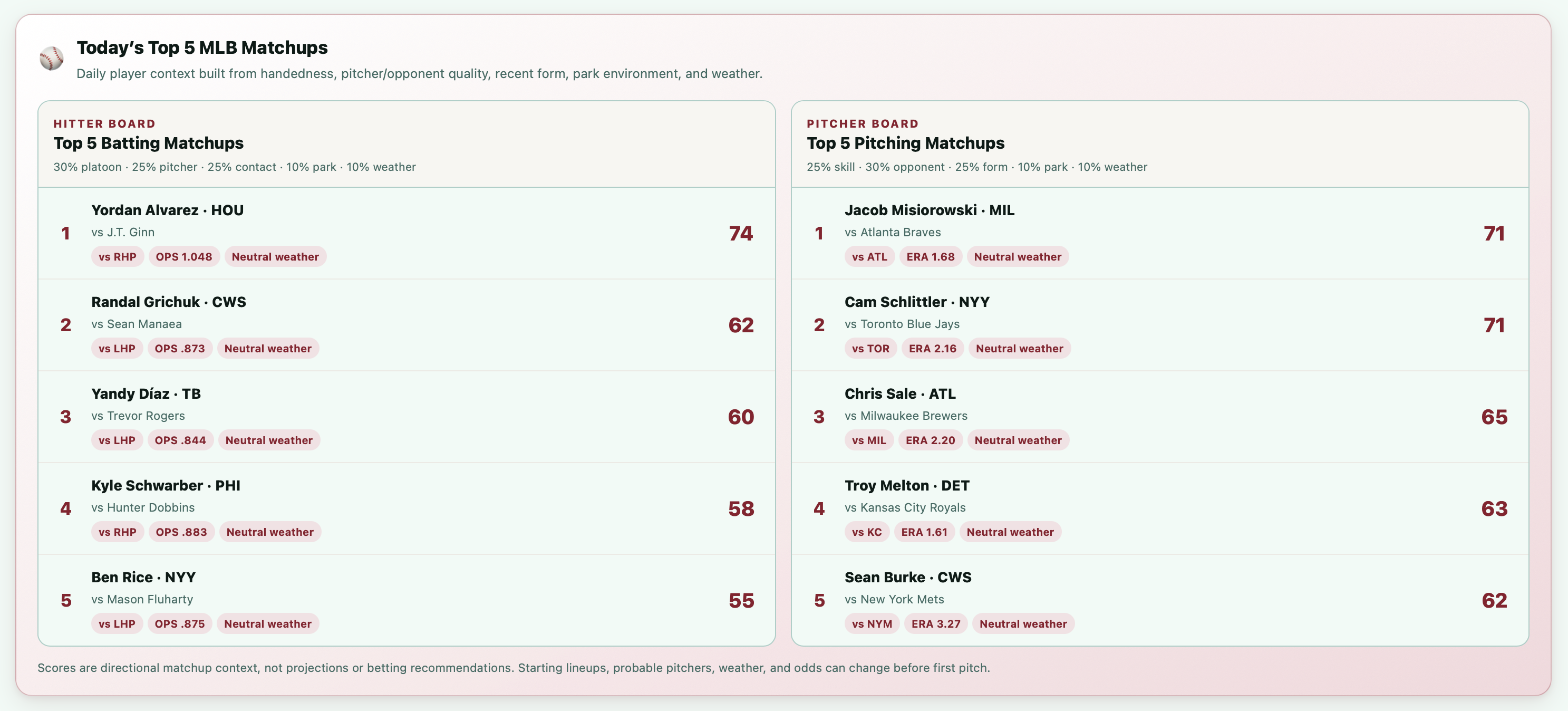Select the PITCHER BOARD label
The width and height of the screenshot is (1568, 711).
click(x=863, y=123)
